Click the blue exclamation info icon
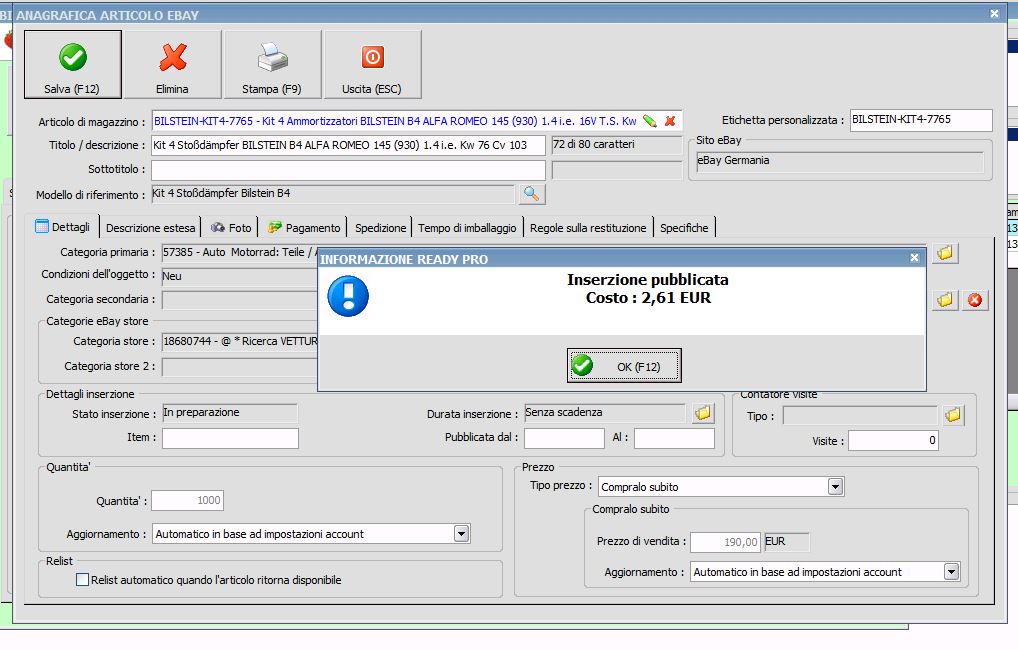The width and height of the screenshot is (1018, 650). click(348, 296)
